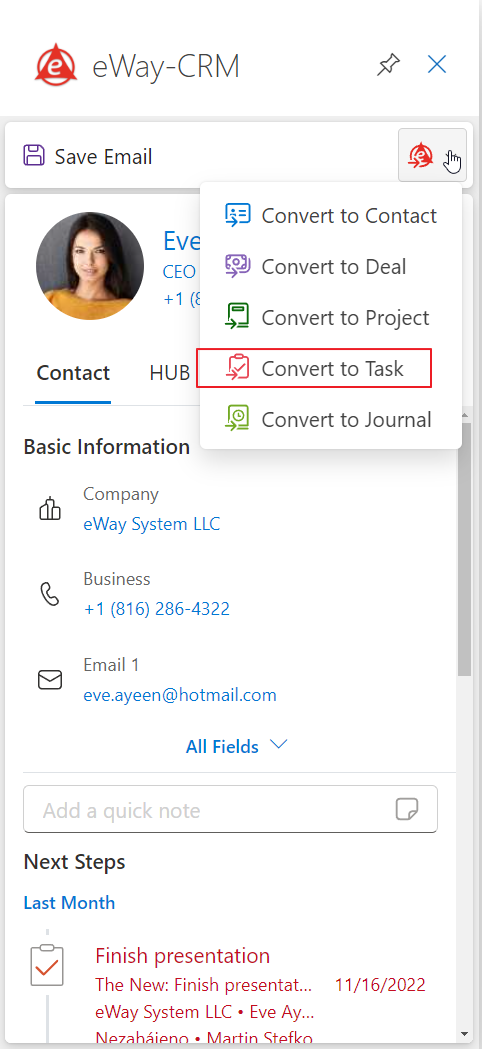The image size is (482, 1049).
Task: Choose Convert to Project
Action: pyautogui.click(x=331, y=318)
